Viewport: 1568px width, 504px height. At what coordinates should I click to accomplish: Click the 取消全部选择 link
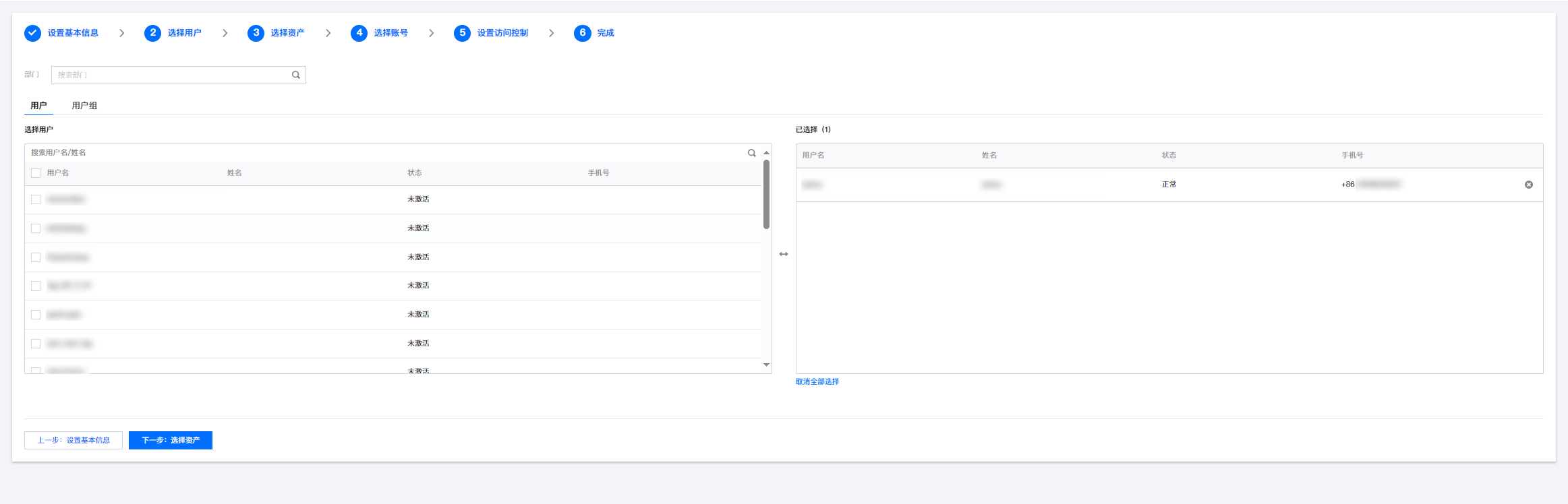[x=817, y=381]
